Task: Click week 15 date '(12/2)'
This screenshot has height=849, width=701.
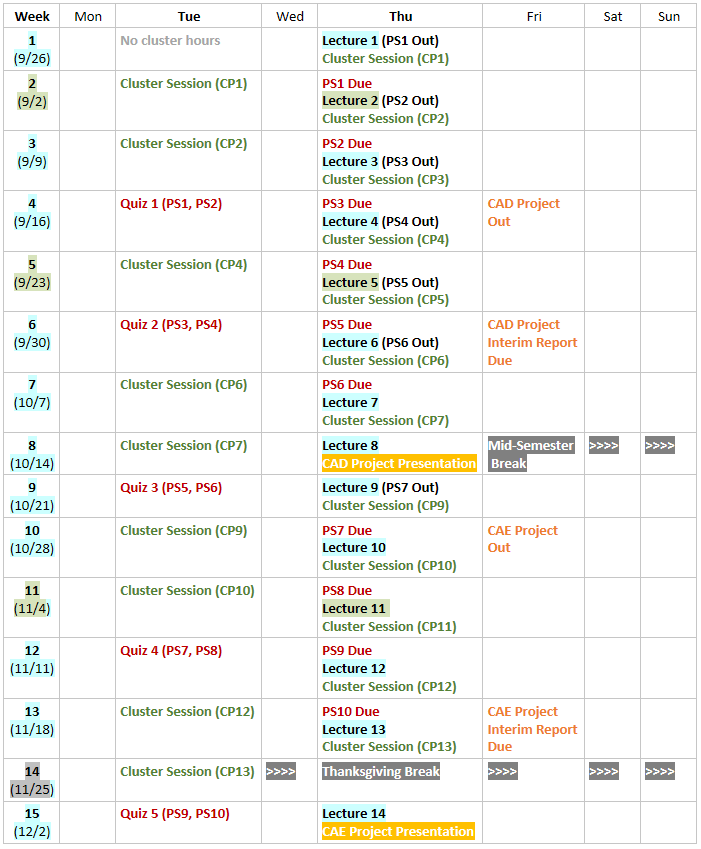Action: 32,831
